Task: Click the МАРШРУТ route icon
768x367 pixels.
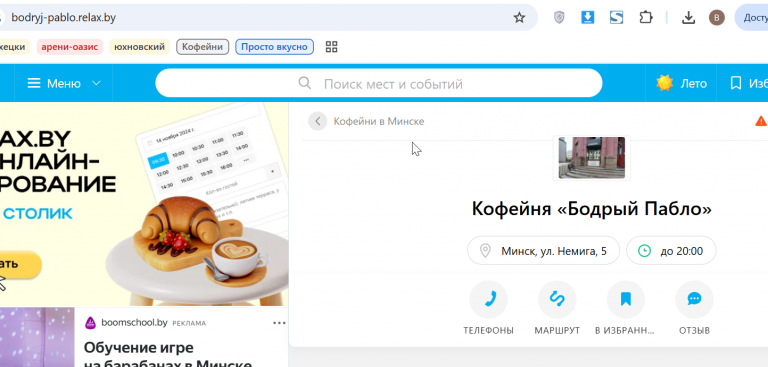Action: point(557,299)
